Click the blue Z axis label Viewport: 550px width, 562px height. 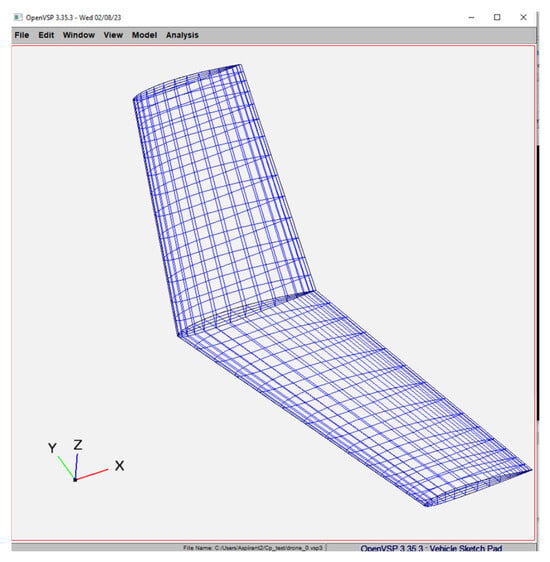[78, 445]
